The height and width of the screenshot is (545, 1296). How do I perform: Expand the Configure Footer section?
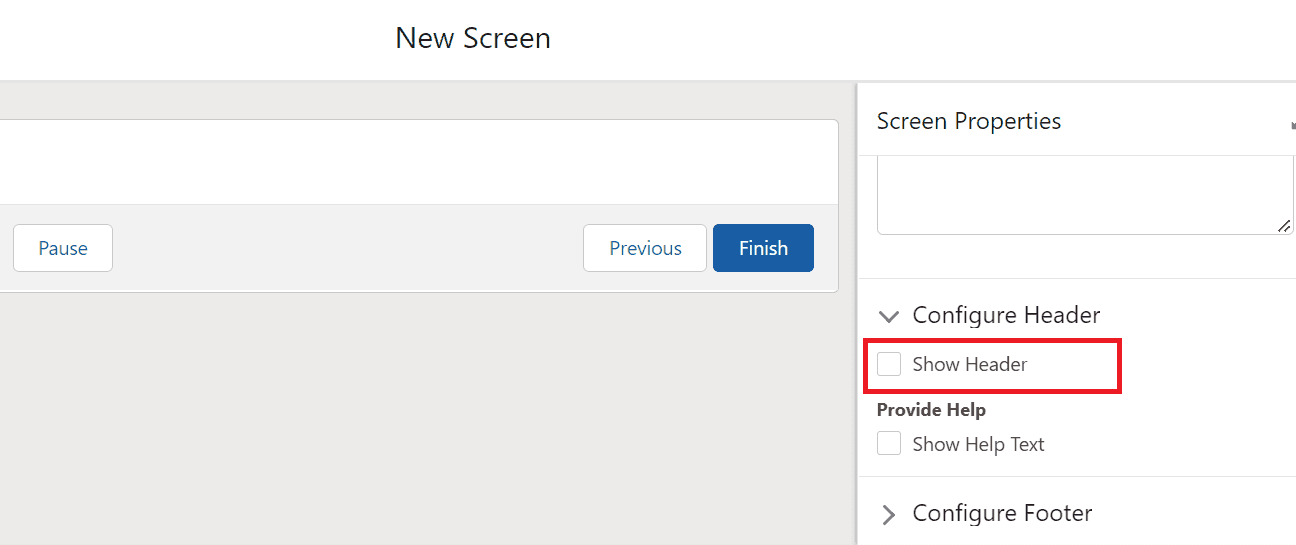coord(1002,513)
